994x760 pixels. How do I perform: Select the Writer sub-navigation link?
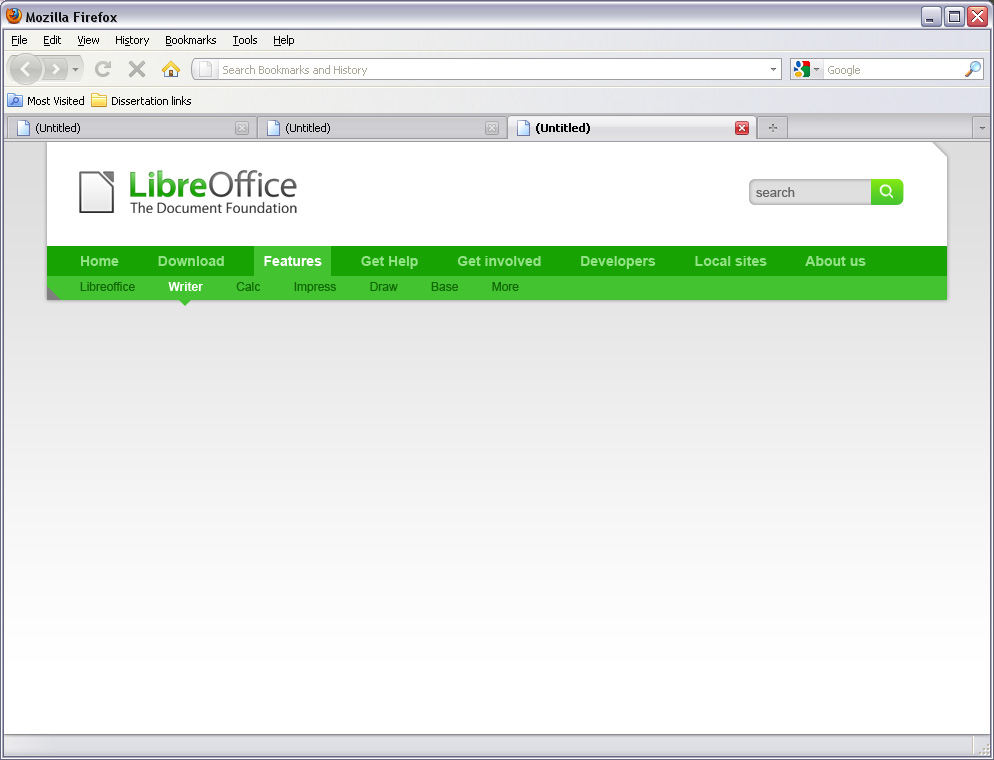click(185, 287)
